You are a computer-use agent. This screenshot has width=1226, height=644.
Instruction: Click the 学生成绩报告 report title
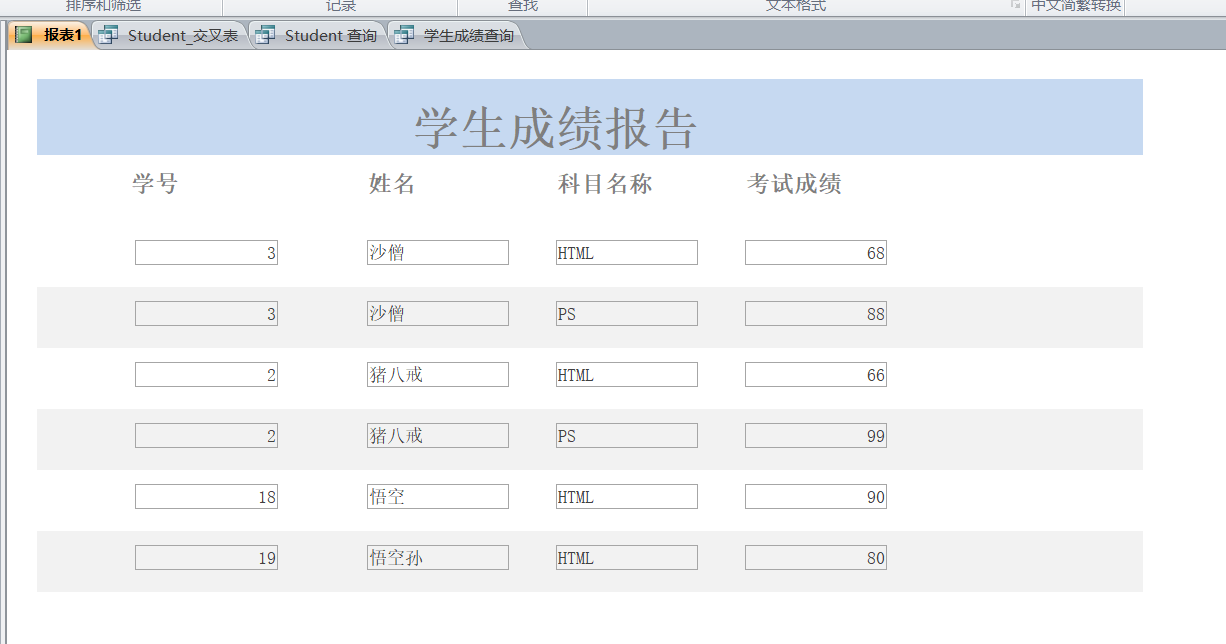click(555, 128)
